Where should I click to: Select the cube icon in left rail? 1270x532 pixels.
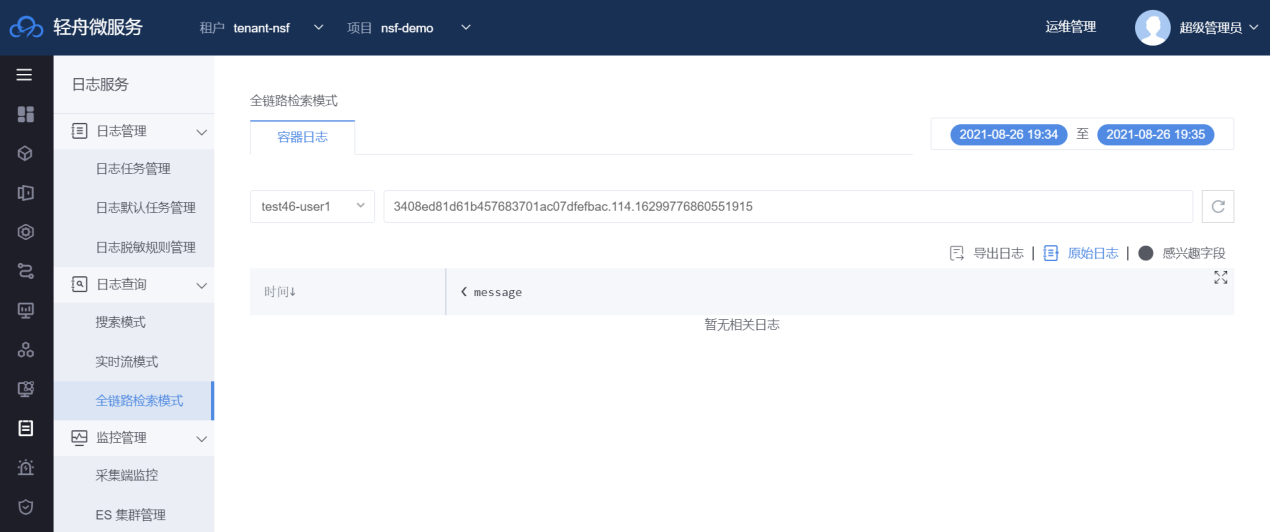[26, 153]
